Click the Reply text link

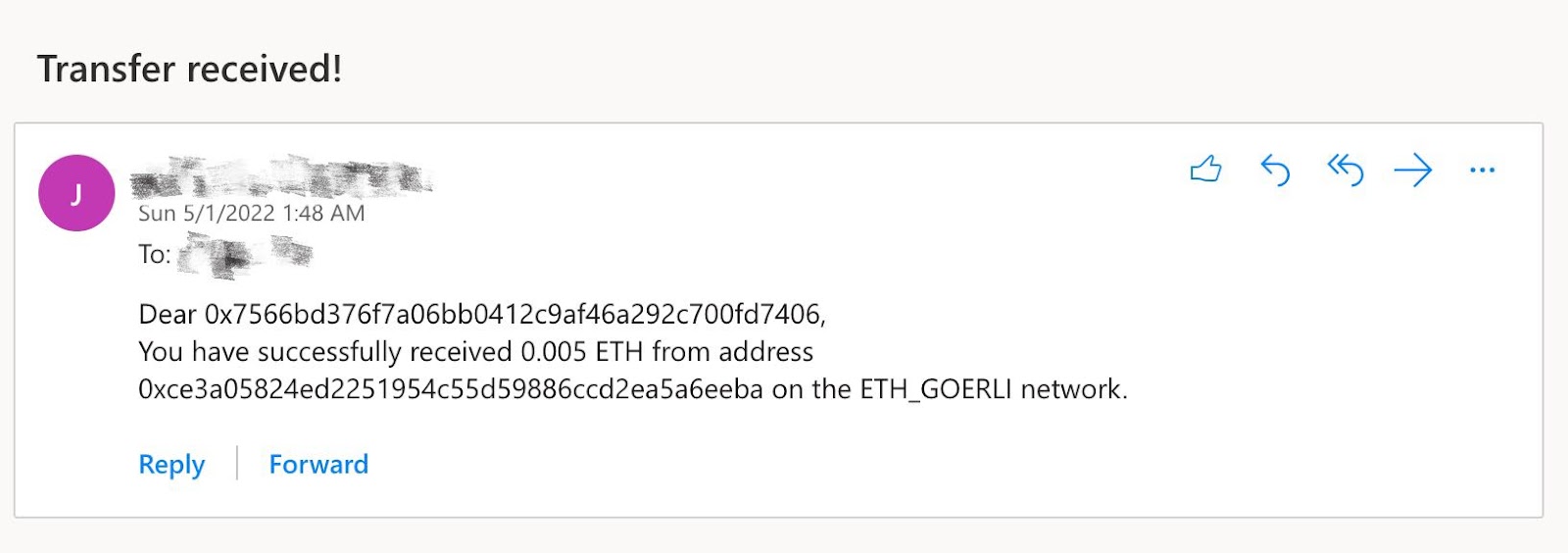[171, 464]
